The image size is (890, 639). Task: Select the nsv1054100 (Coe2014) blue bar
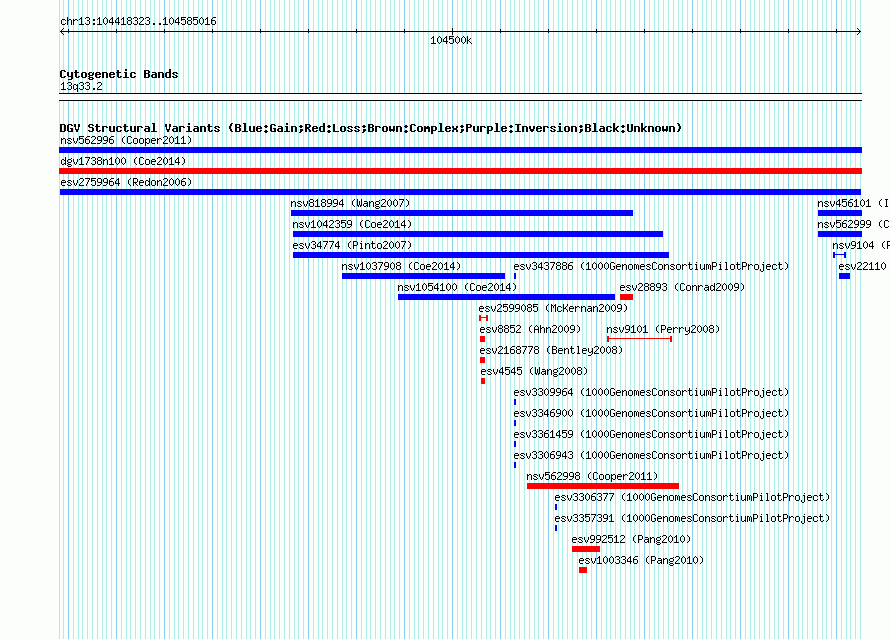(x=506, y=297)
